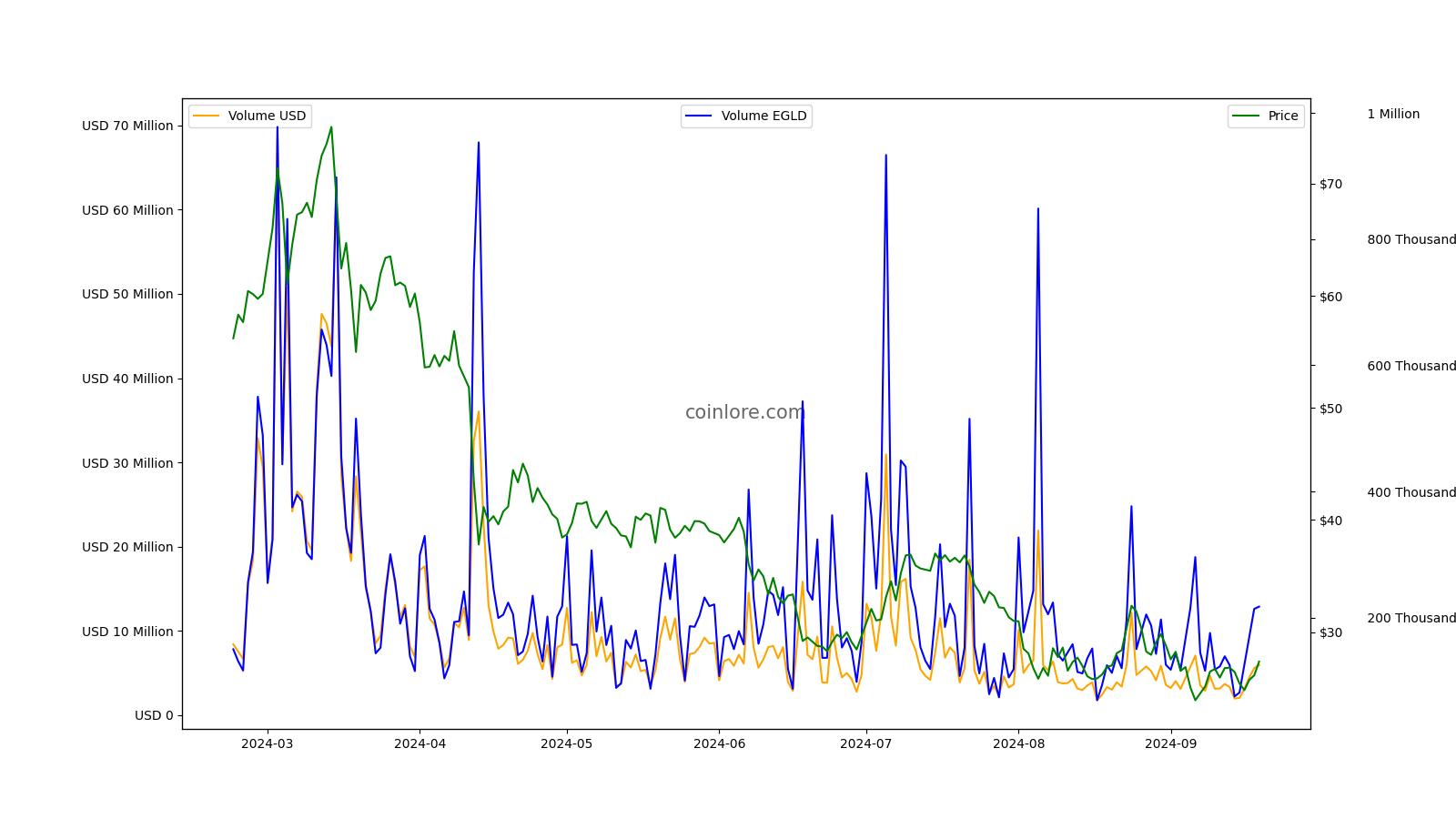Screen dimensions: 1456x819
Task: Click the USD 30 Million axis label
Action: [127, 463]
